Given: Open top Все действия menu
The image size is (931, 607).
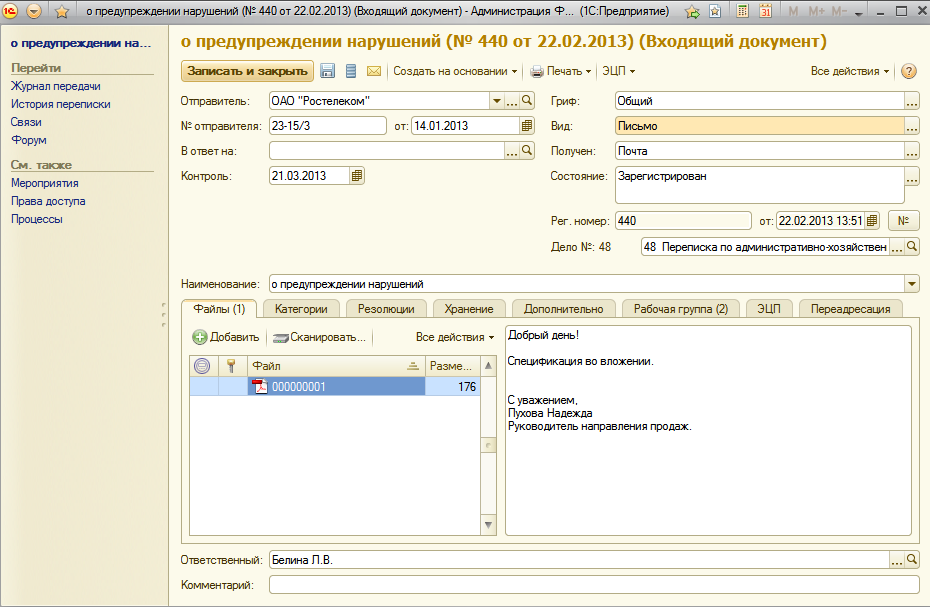Looking at the screenshot, I should tap(850, 71).
